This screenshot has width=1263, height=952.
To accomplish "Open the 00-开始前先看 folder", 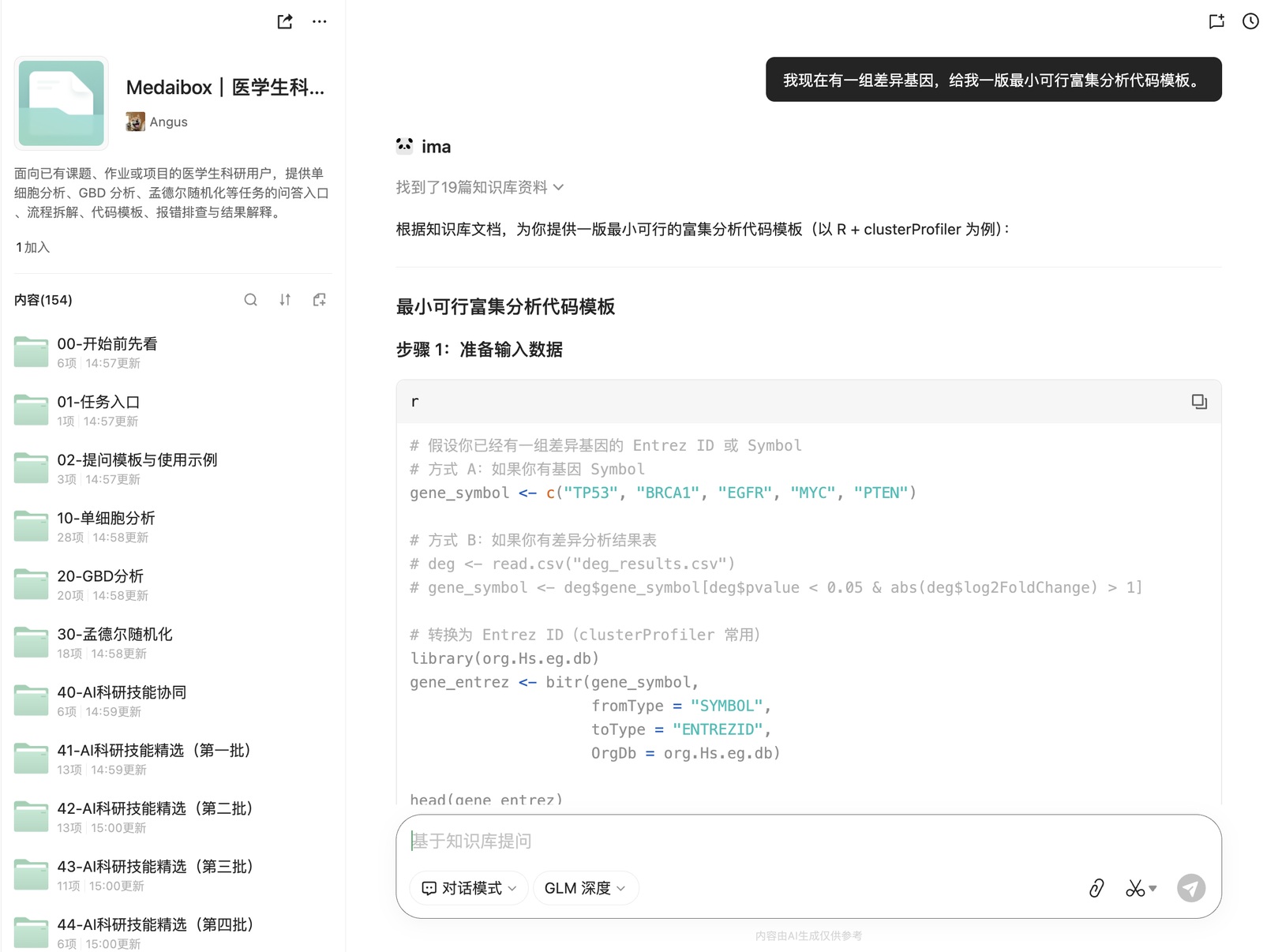I will coord(172,352).
